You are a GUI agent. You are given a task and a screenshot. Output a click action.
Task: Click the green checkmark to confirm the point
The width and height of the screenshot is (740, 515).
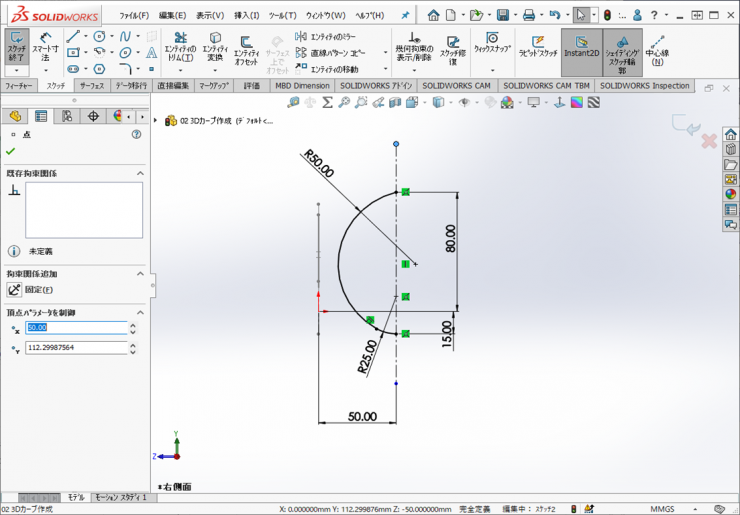click(11, 151)
